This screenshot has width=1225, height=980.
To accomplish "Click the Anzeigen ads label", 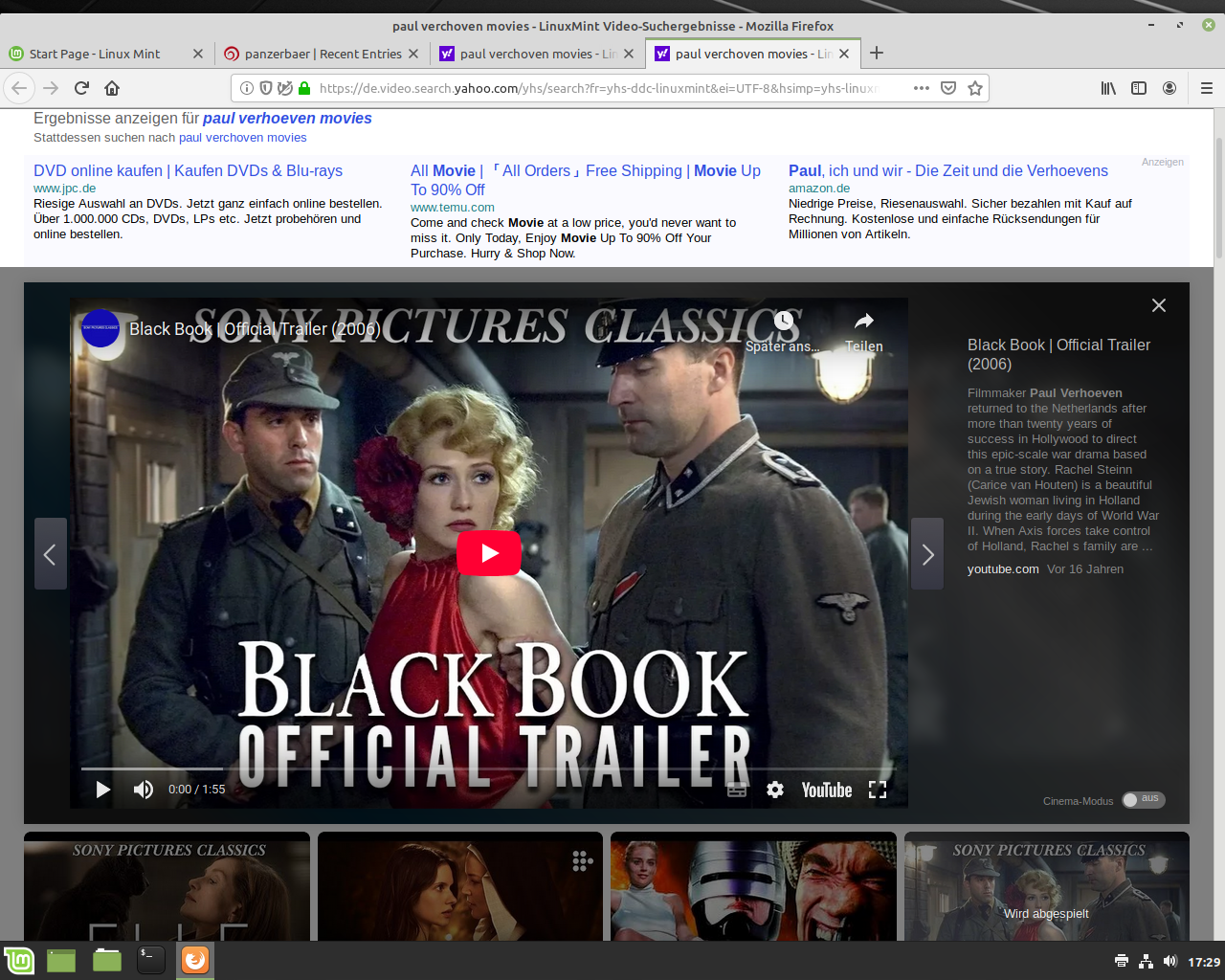I will pyautogui.click(x=1163, y=162).
